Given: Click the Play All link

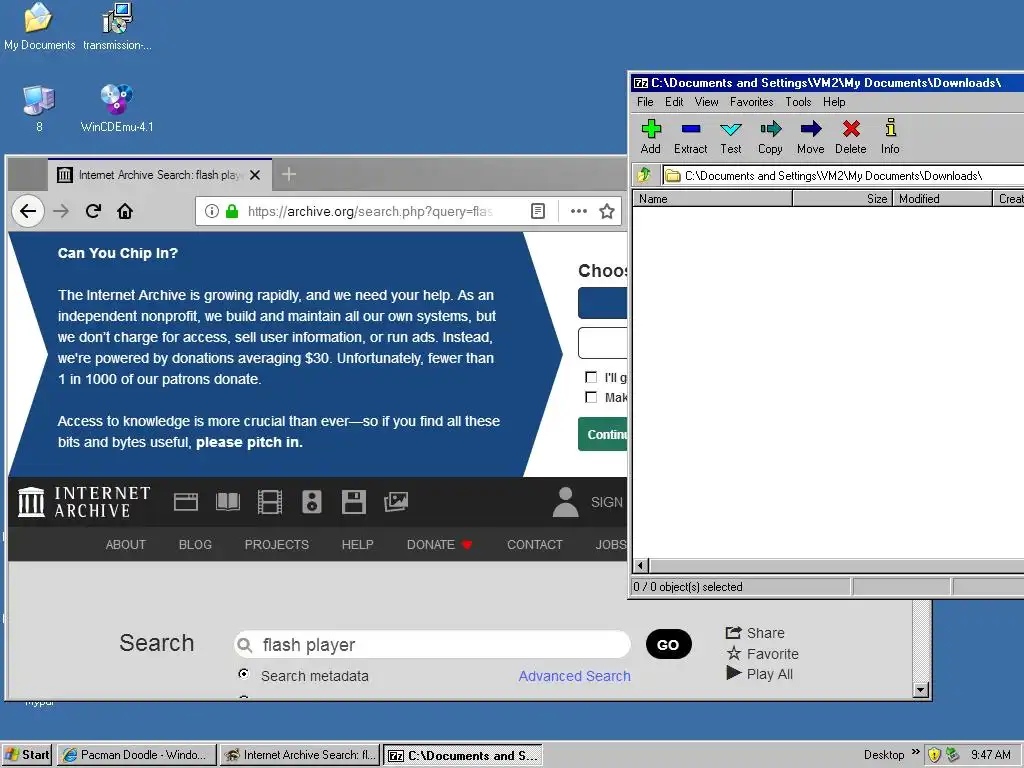Looking at the screenshot, I should (x=760, y=674).
